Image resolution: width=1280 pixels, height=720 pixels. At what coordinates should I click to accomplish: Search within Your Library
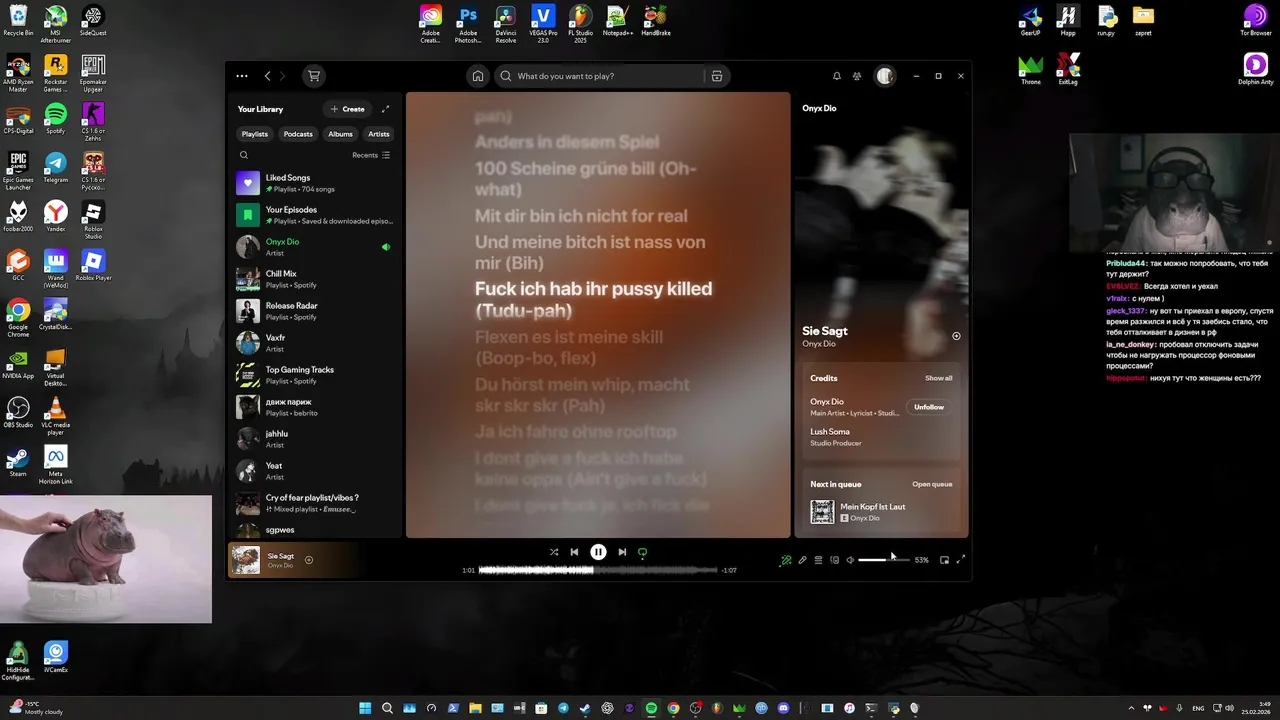coord(244,155)
